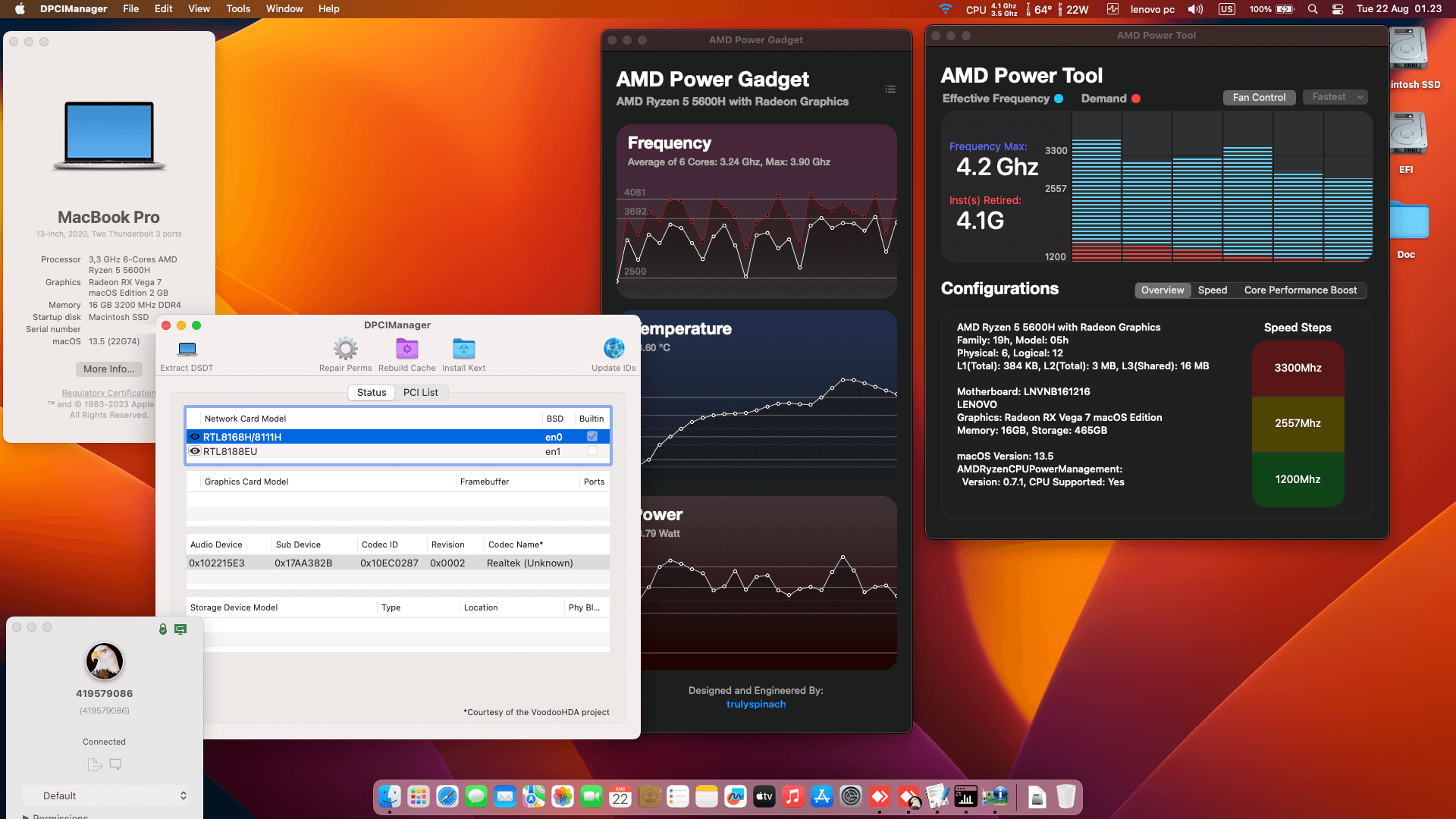Click Install Kext icon
This screenshot has width=1456, height=819.
click(x=464, y=349)
